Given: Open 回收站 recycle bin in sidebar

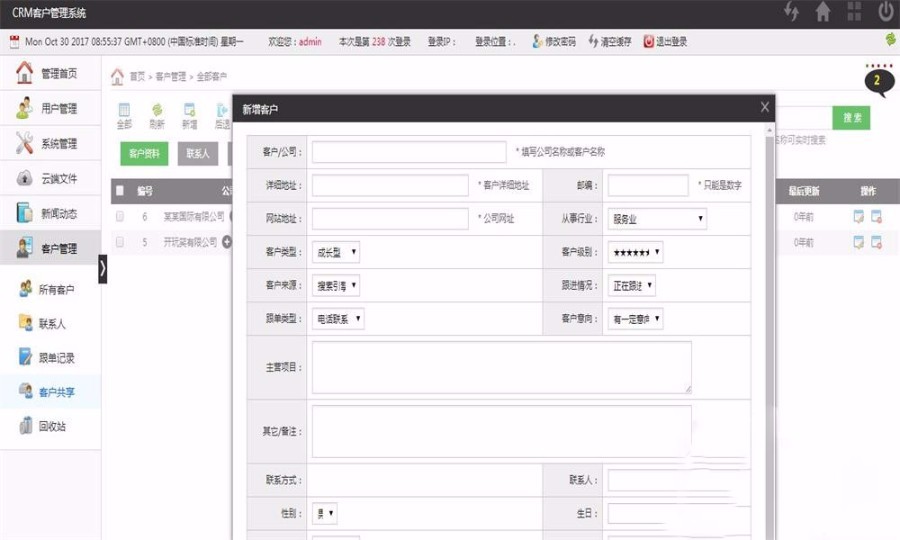Looking at the screenshot, I should 51,426.
